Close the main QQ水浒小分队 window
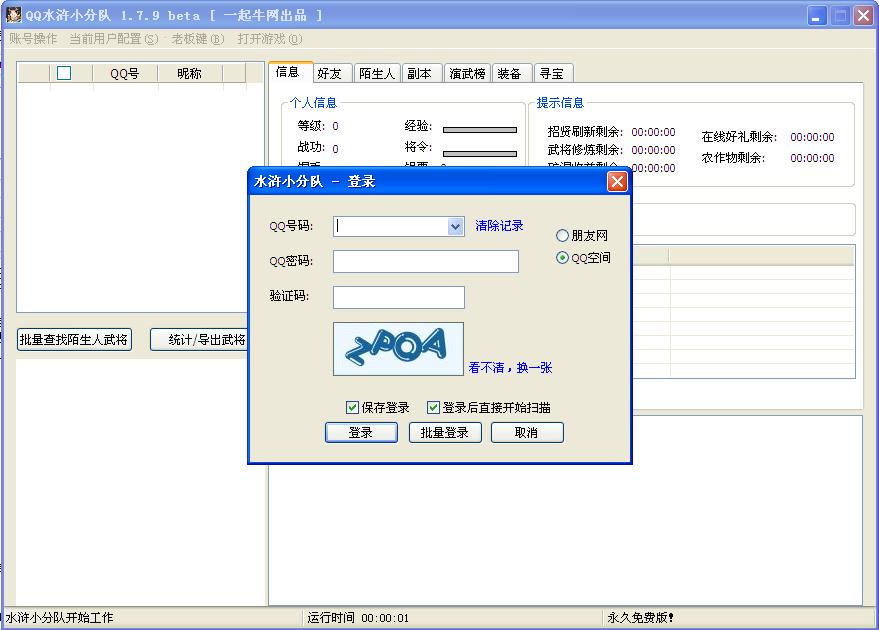 [863, 15]
